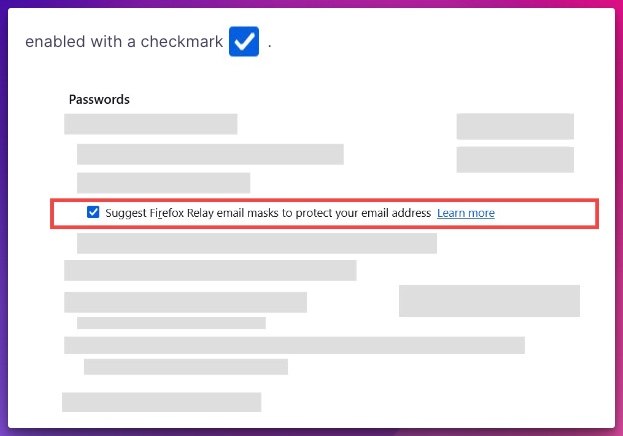The image size is (623, 436).
Task: Click the "enabled with a checkmark" text
Action: point(124,41)
